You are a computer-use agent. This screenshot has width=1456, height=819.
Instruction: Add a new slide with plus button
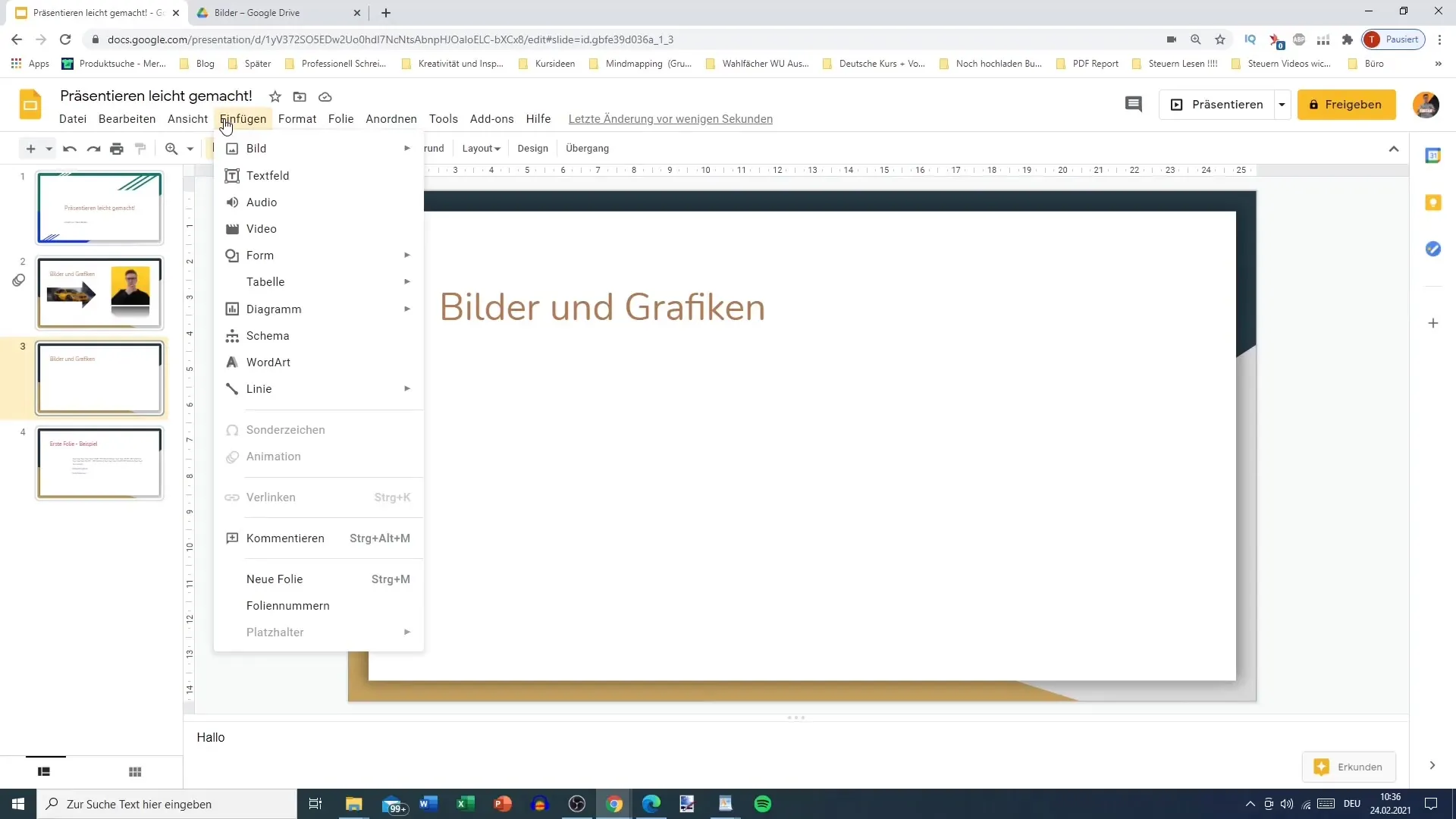coord(31,149)
